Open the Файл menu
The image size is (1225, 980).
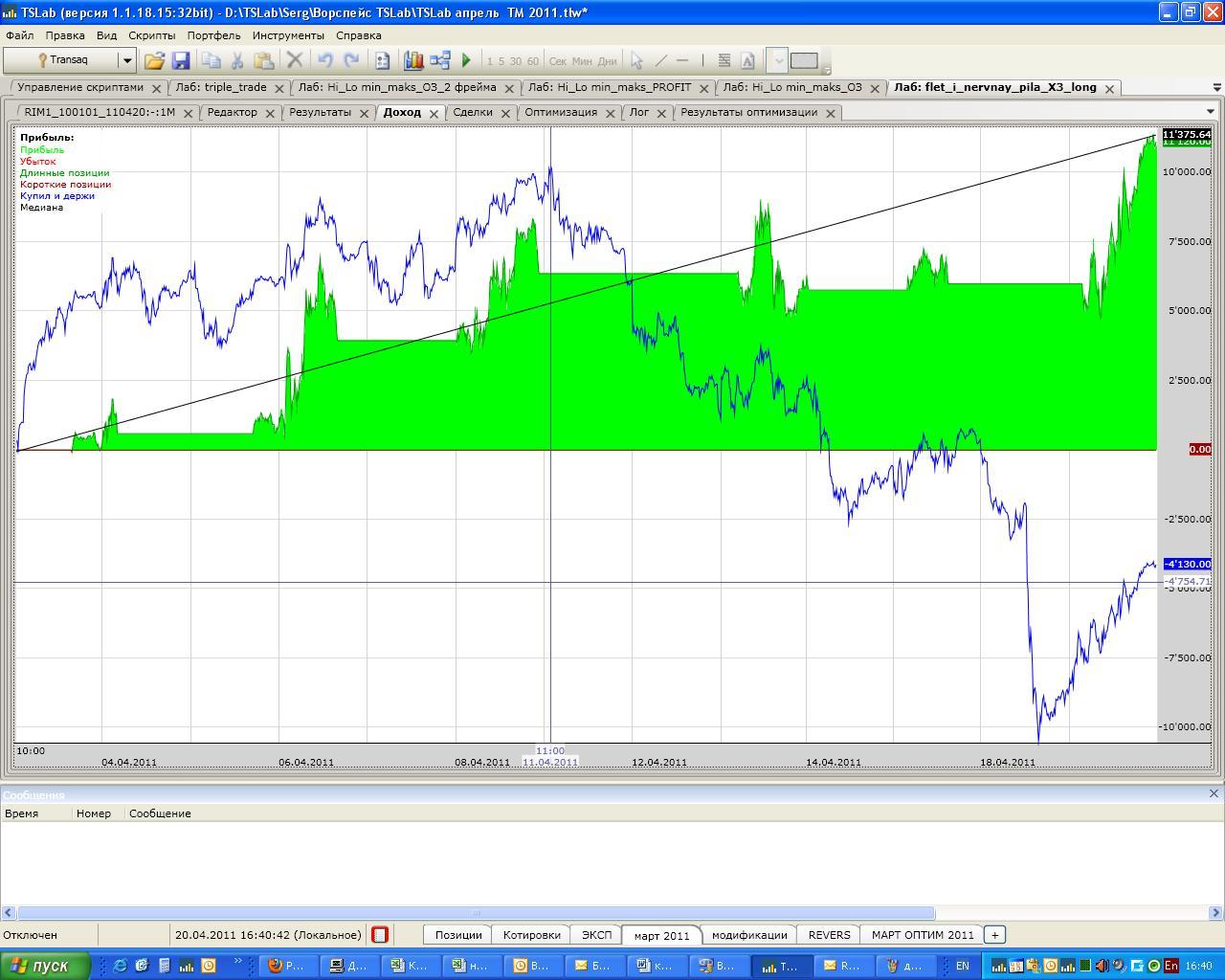point(19,35)
